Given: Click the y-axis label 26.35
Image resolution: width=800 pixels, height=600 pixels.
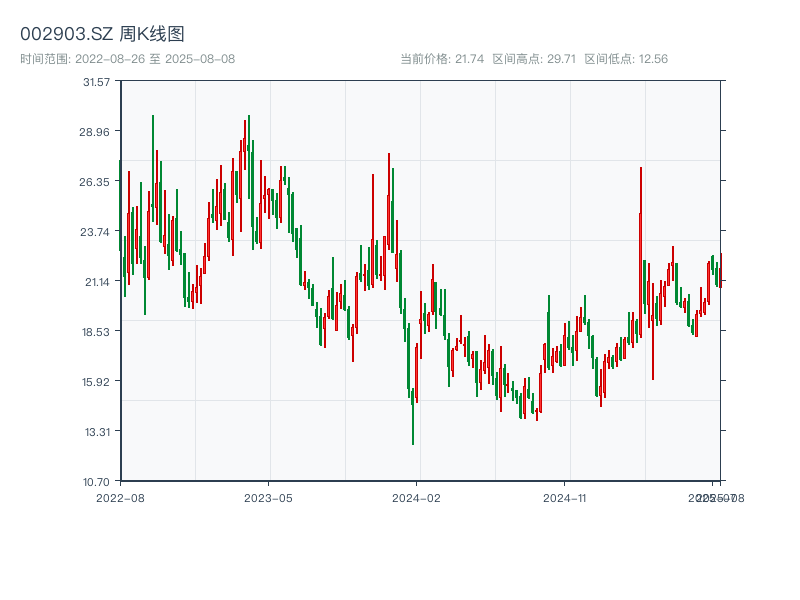Looking at the screenshot, I should pyautogui.click(x=94, y=182).
